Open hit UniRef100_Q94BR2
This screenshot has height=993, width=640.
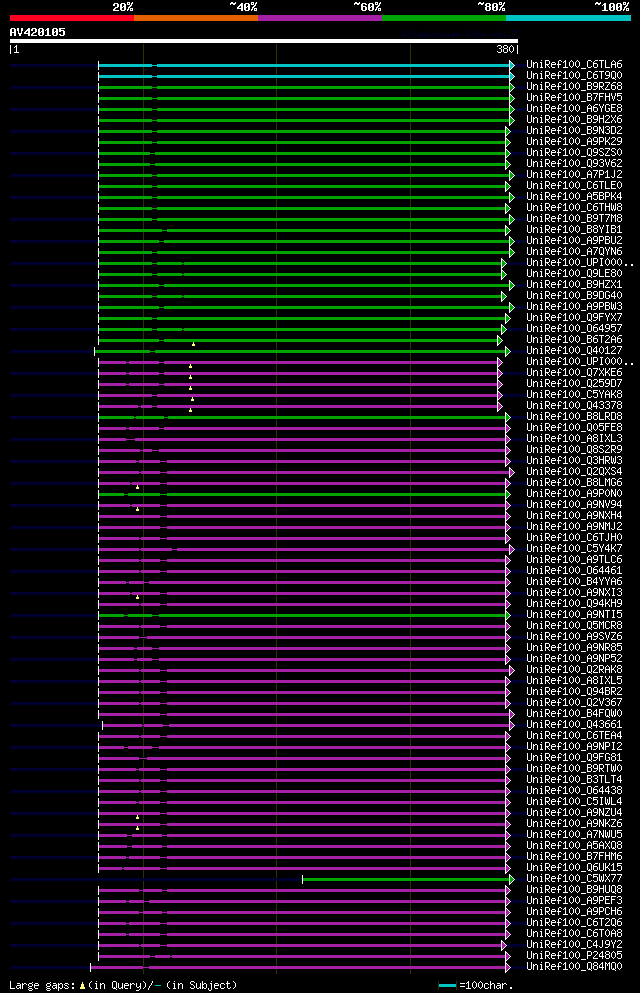(574, 692)
